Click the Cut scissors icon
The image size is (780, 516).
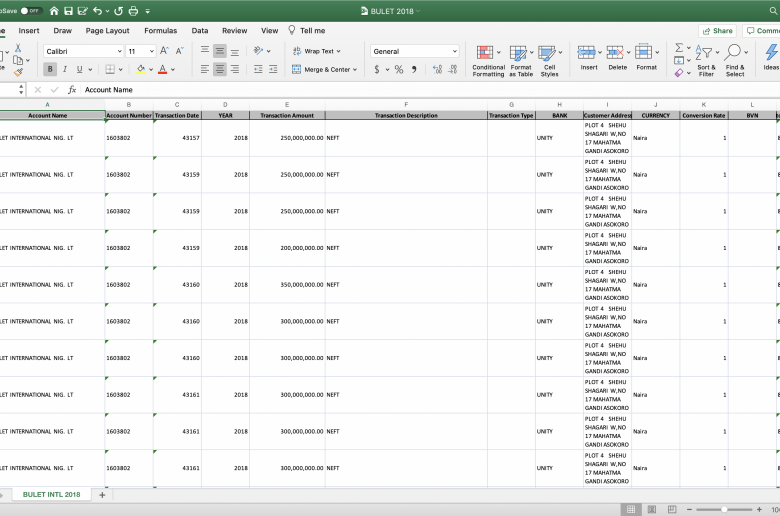[18, 48]
